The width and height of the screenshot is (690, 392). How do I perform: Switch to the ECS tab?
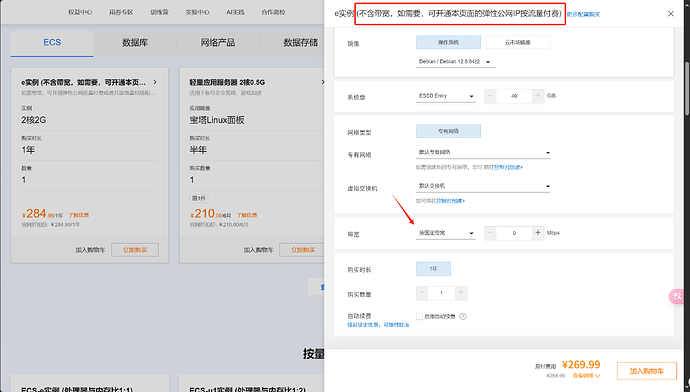[x=52, y=43]
